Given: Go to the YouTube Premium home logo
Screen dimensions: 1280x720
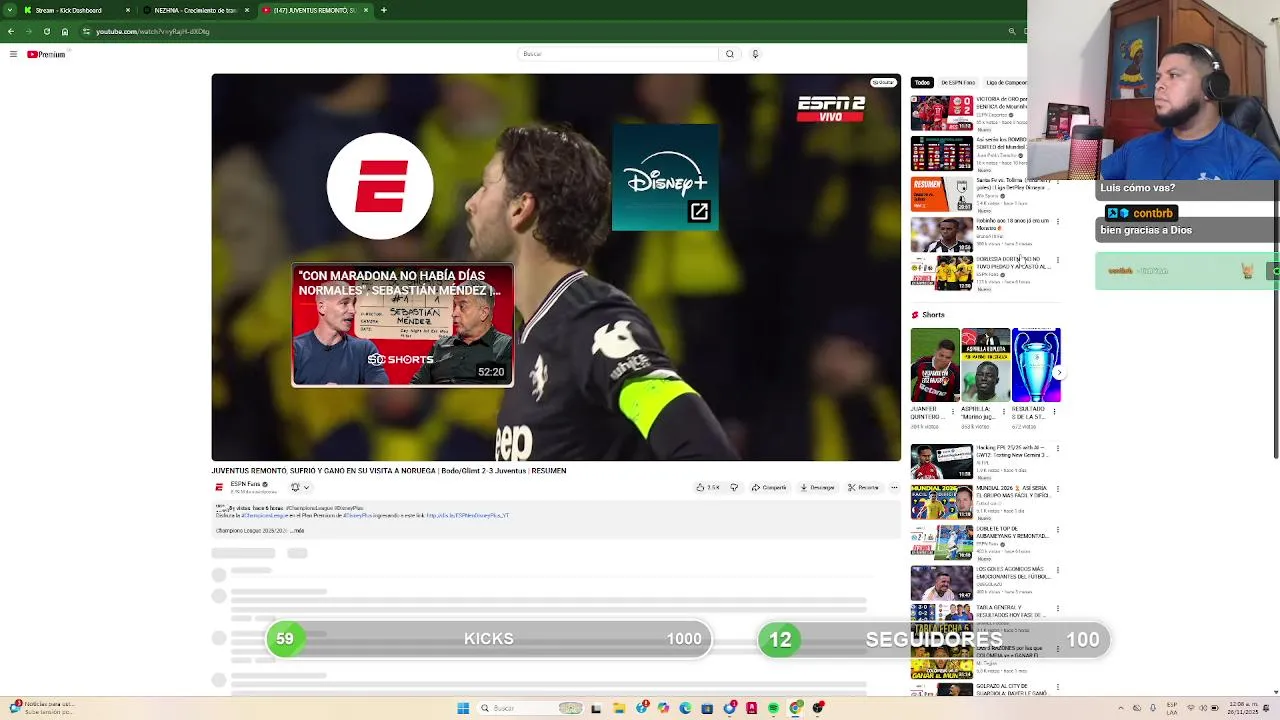Looking at the screenshot, I should point(46,54).
